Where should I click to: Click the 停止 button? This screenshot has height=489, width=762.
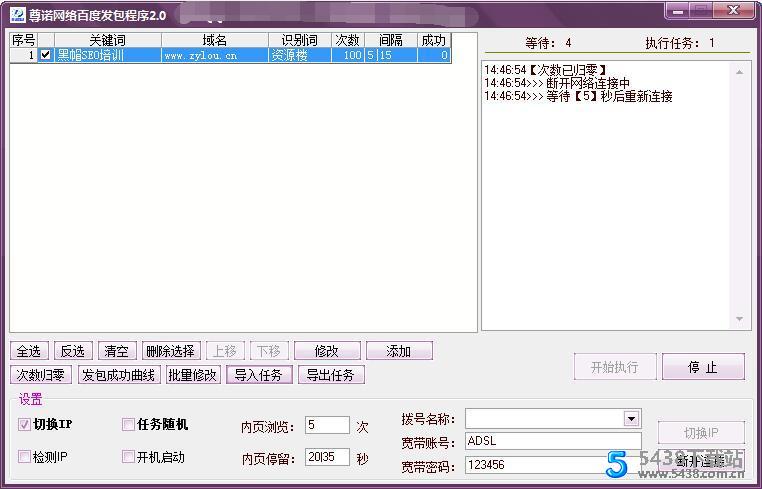pos(703,367)
